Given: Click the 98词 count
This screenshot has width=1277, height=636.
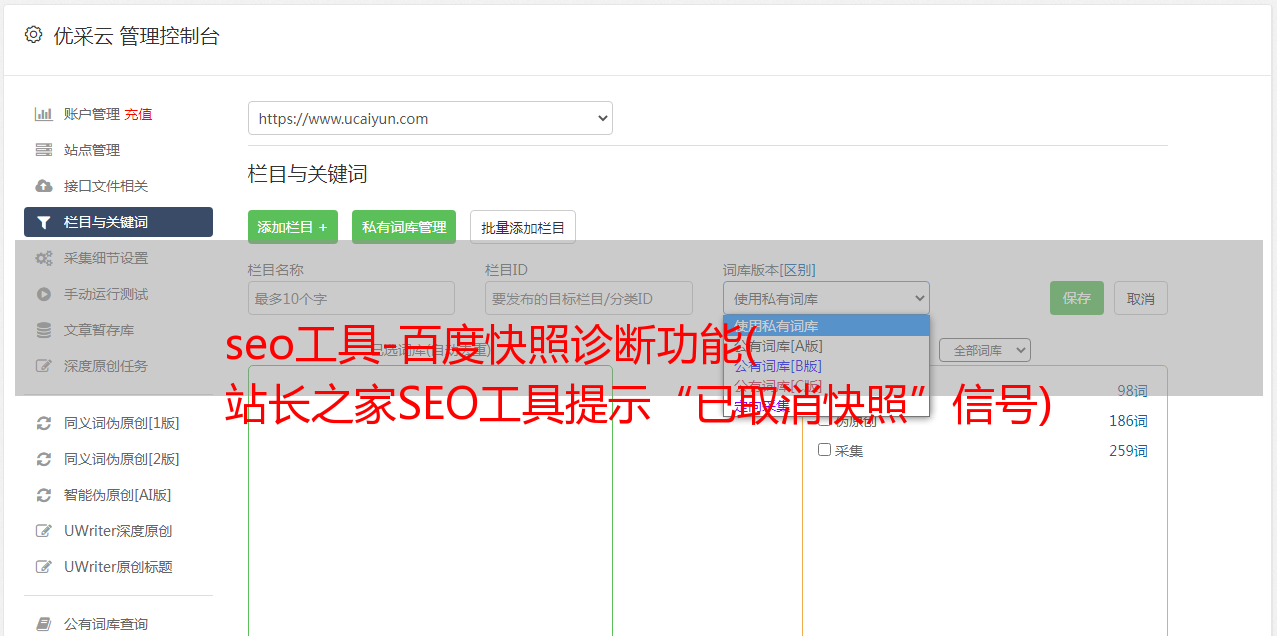Looking at the screenshot, I should tap(1132, 391).
